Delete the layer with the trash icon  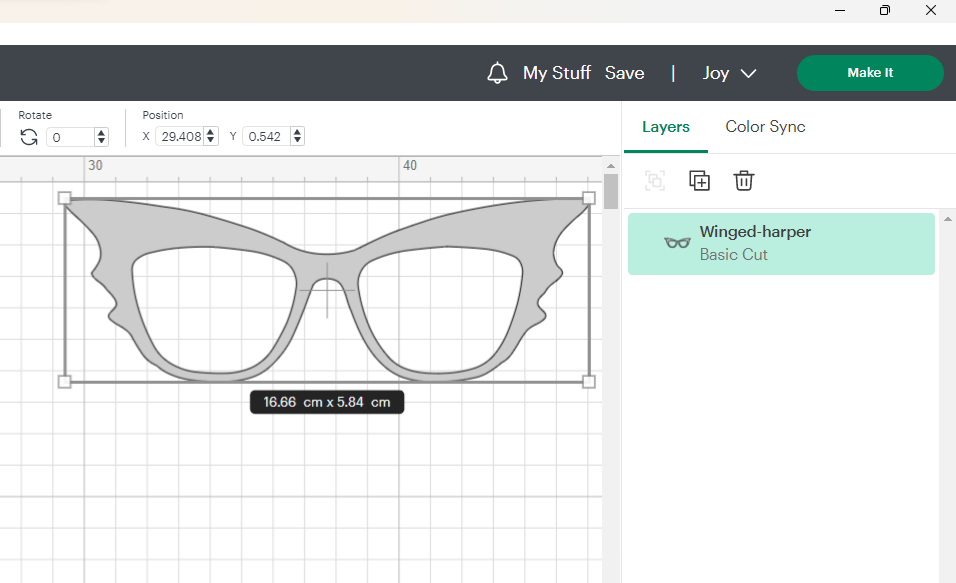(x=743, y=181)
